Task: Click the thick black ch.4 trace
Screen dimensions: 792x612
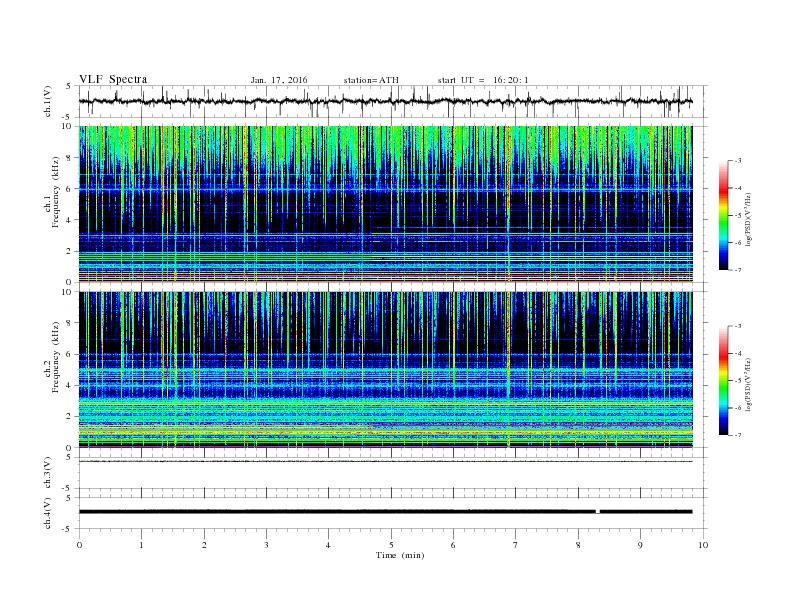Action: tap(385, 512)
